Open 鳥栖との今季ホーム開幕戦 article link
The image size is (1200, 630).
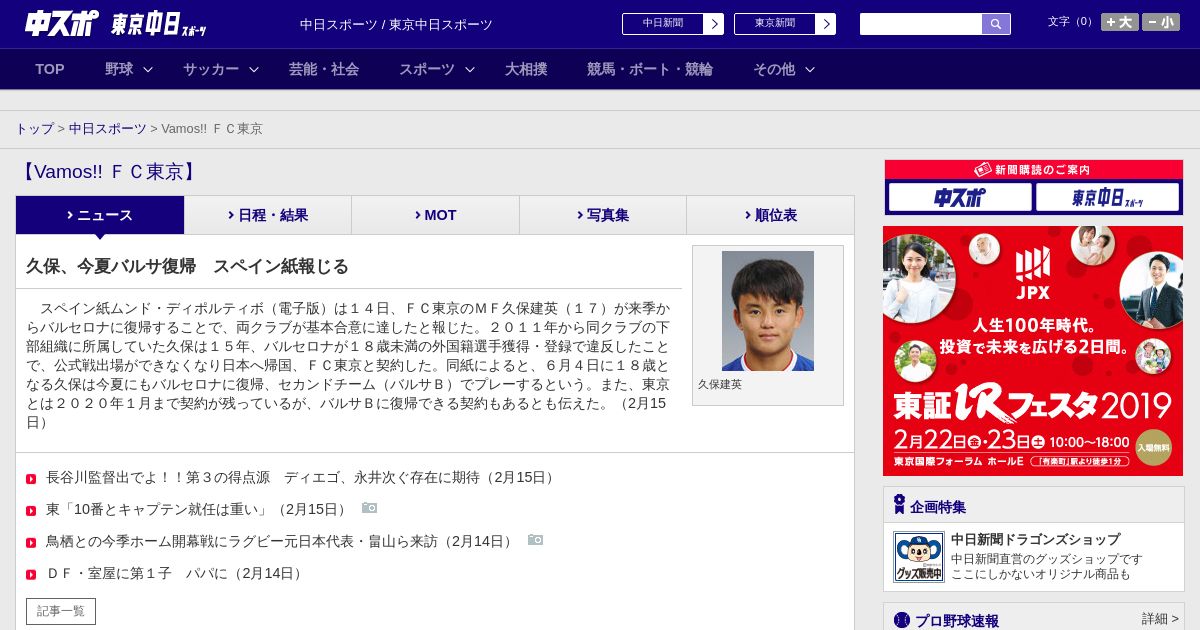pyautogui.click(x=281, y=542)
